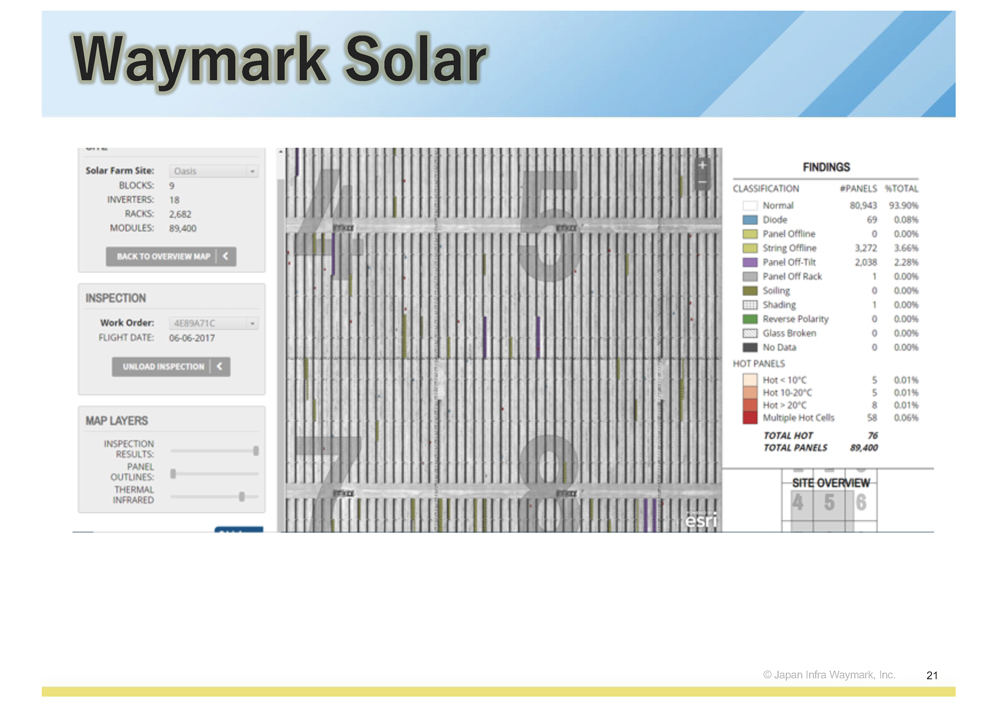Click the No Data dark swatch
1000x707 pixels.
click(x=750, y=347)
